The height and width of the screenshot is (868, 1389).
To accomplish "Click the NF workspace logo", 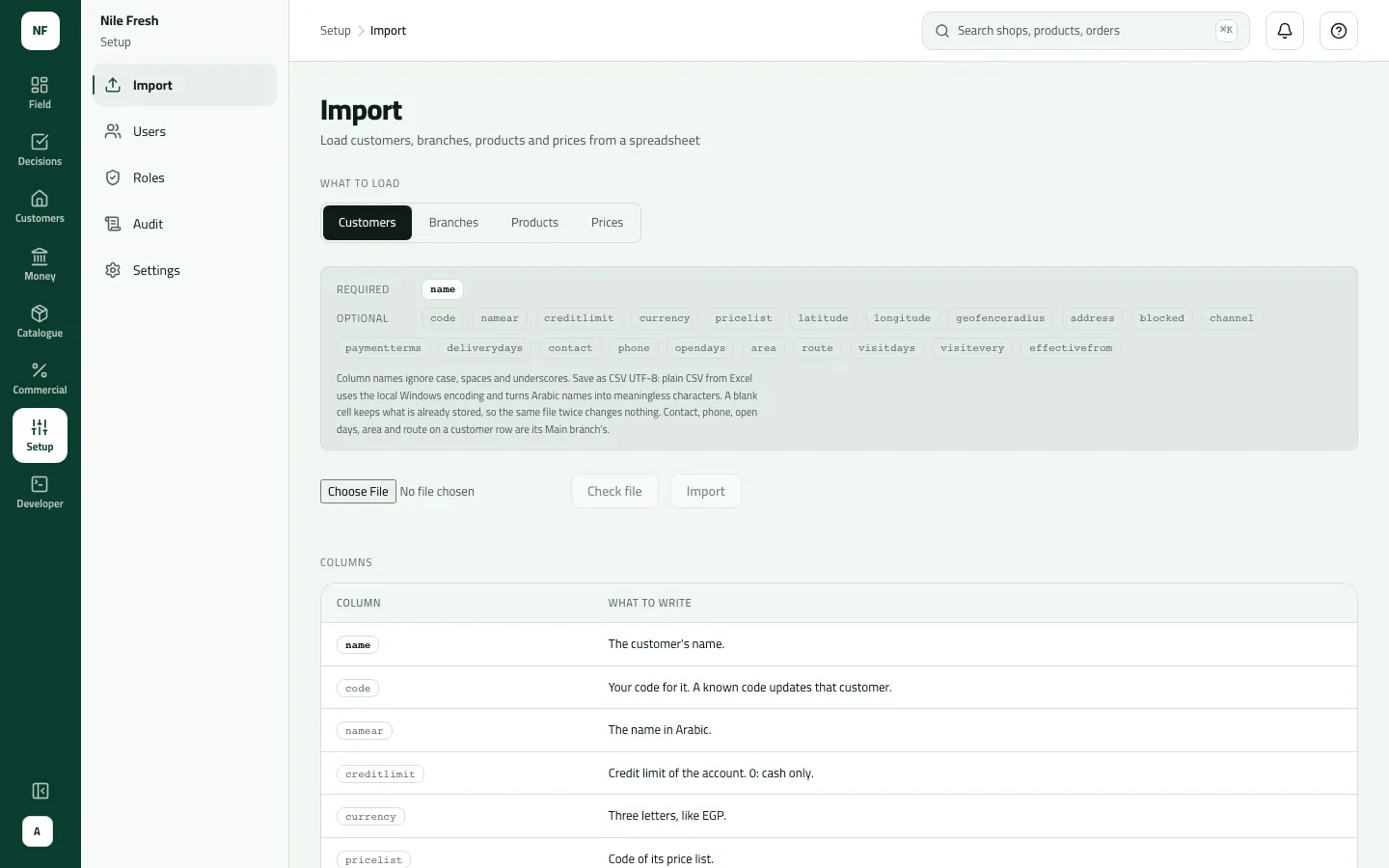I will click(41, 31).
